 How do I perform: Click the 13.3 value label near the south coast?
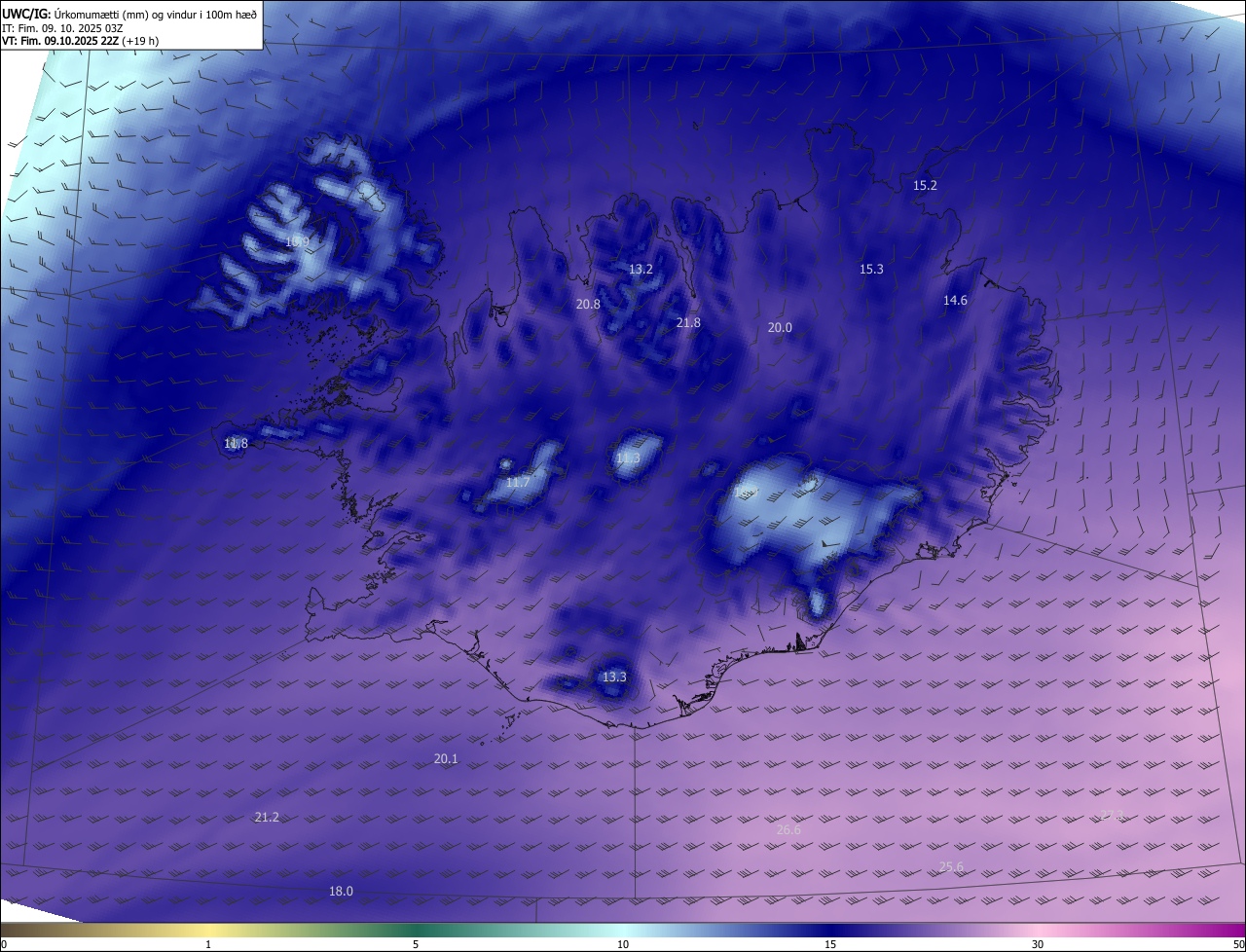click(614, 677)
